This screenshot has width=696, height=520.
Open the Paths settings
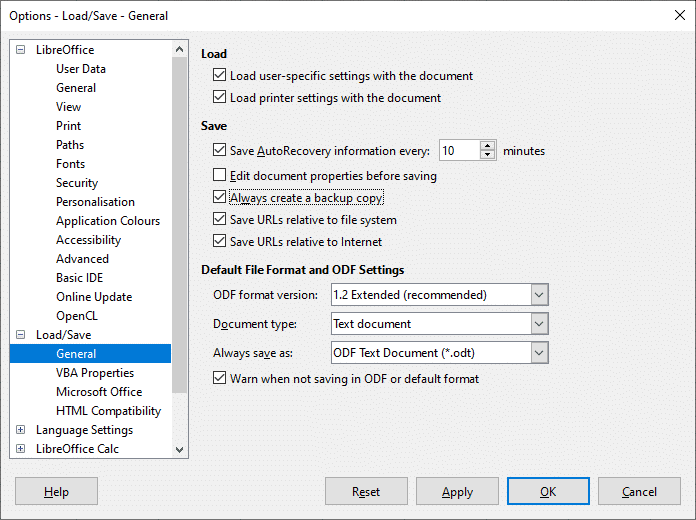70,145
